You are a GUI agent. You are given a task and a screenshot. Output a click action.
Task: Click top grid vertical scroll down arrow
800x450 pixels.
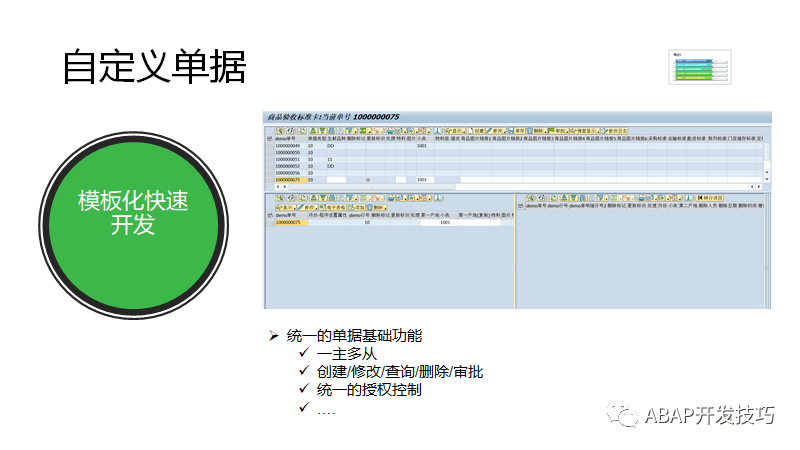(x=766, y=180)
